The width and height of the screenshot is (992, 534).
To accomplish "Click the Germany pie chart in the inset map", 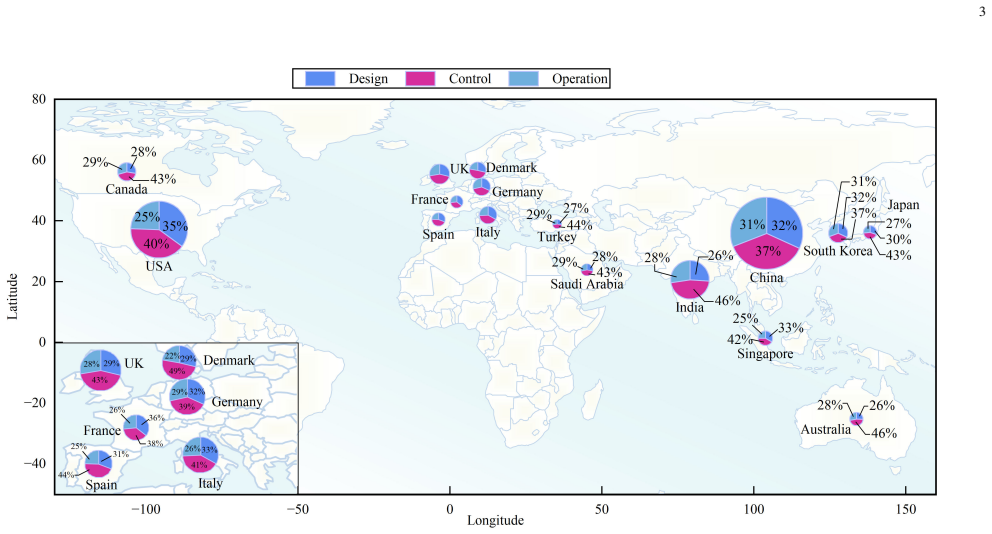I will [187, 397].
